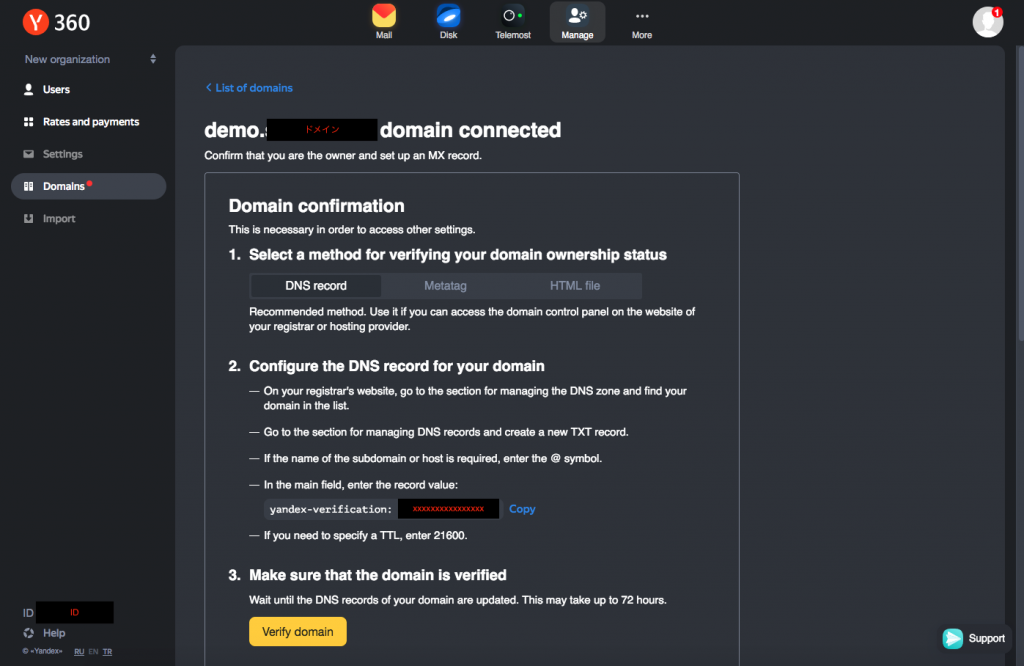Viewport: 1024px width, 666px height.
Task: Open the Mail app icon
Action: 384,16
